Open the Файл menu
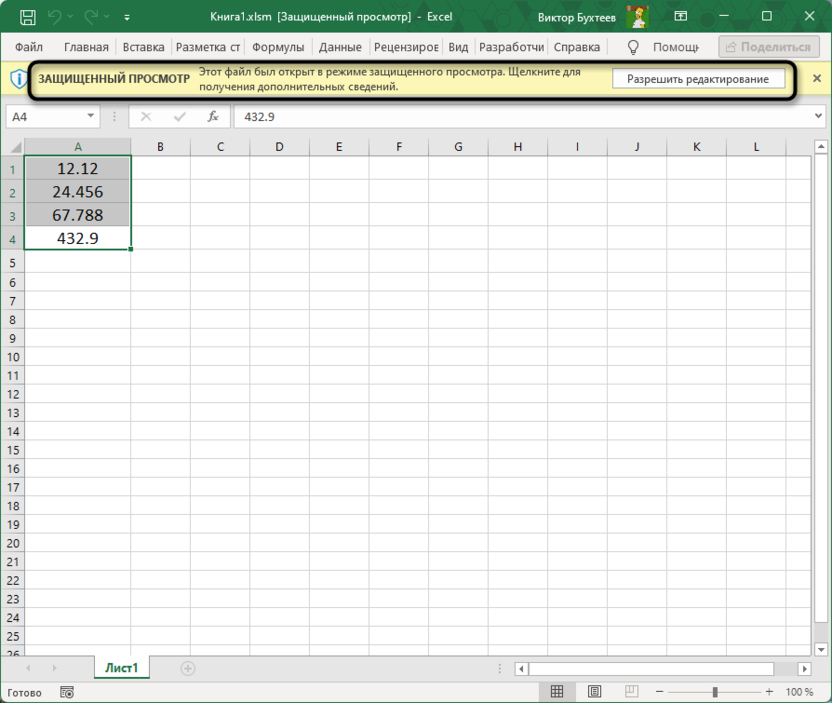832x703 pixels. pyautogui.click(x=29, y=47)
